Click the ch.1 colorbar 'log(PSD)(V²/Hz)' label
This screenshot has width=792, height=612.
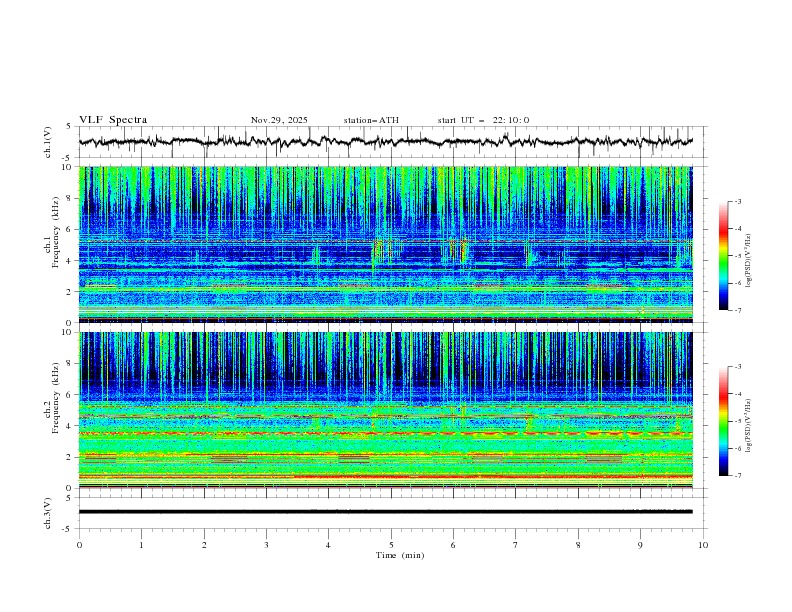coord(749,261)
